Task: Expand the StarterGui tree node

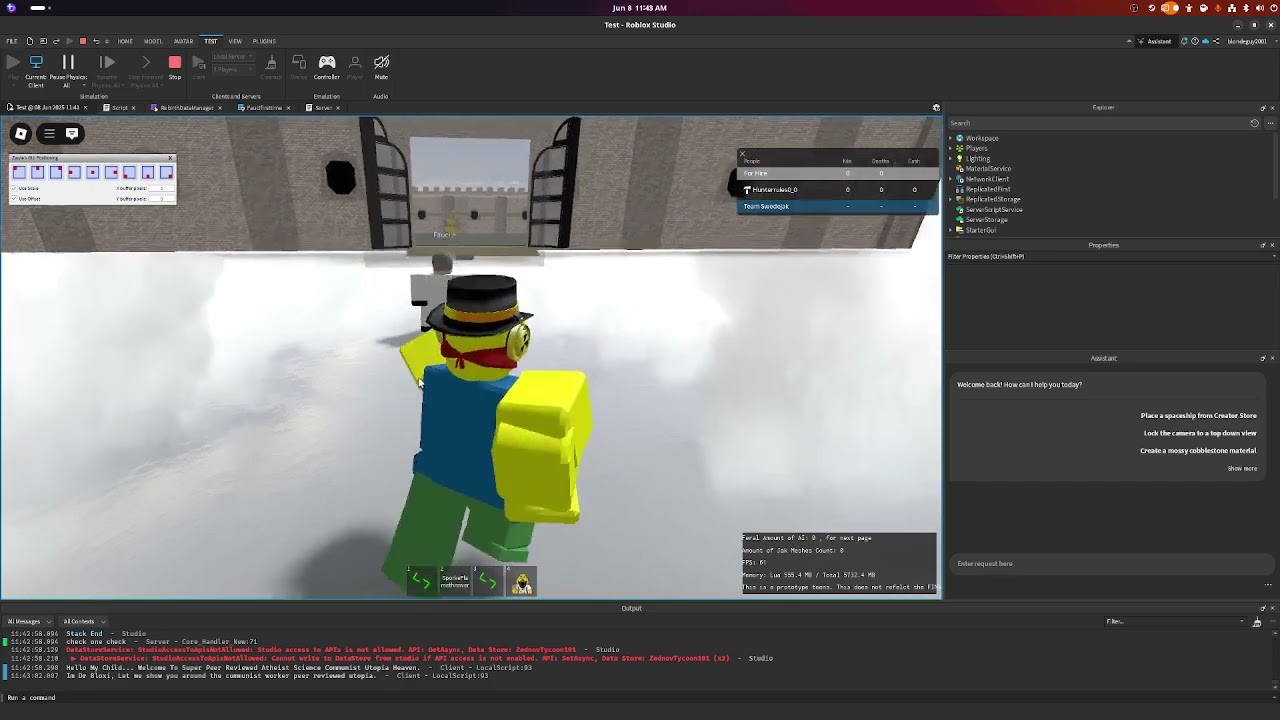Action: pyautogui.click(x=951, y=230)
